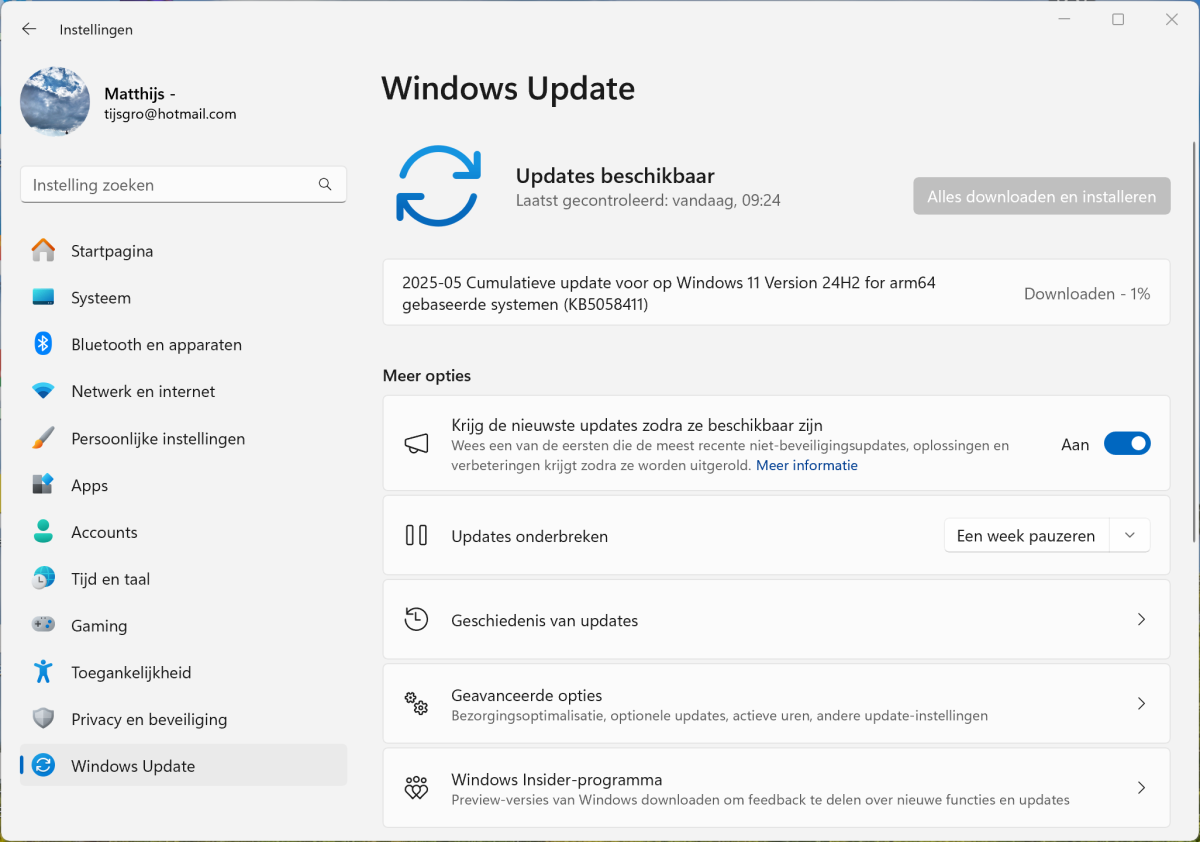The image size is (1200, 842).
Task: Go to the Systeem settings page
Action: coord(101,298)
